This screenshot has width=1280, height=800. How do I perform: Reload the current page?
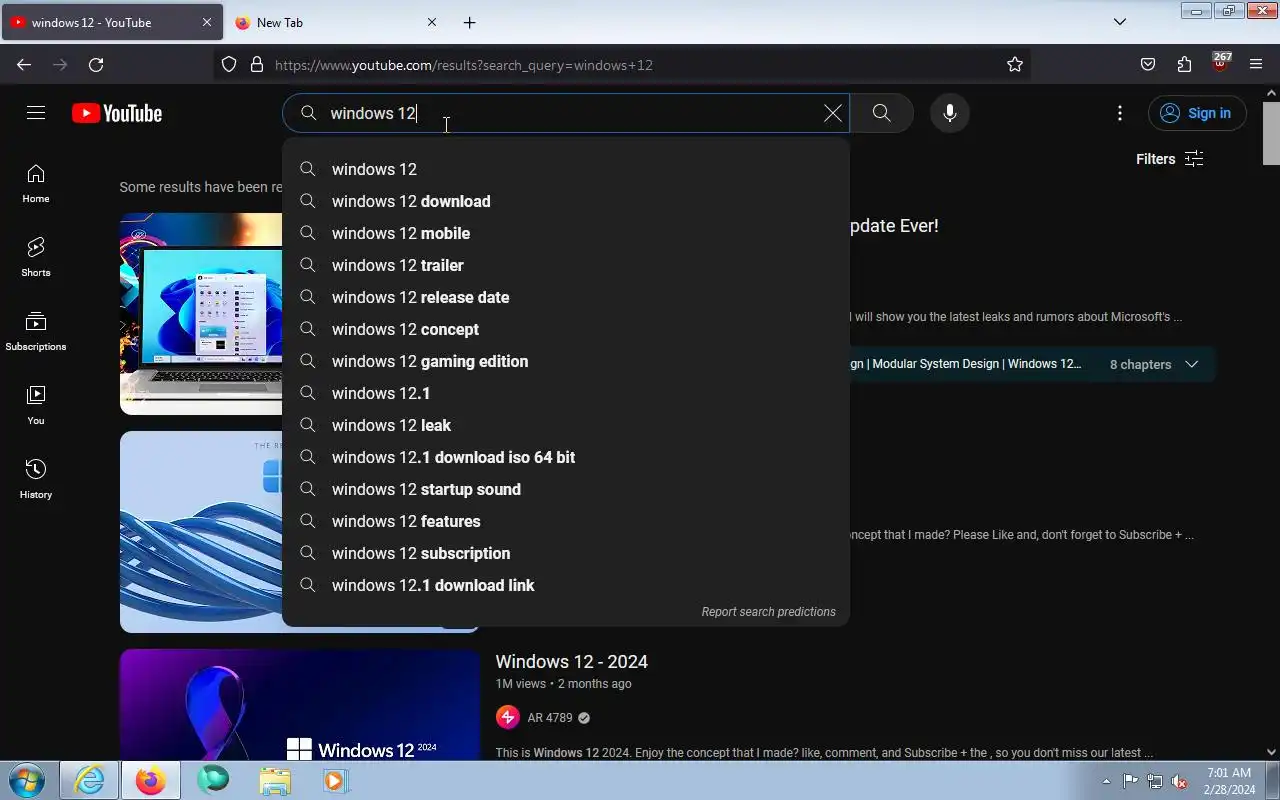pos(96,65)
